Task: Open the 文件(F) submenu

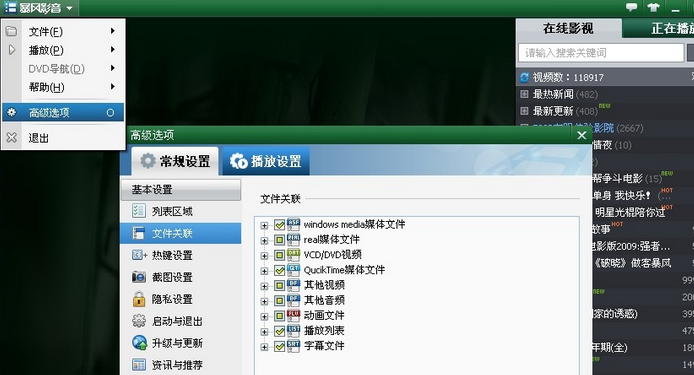Action: click(x=63, y=31)
